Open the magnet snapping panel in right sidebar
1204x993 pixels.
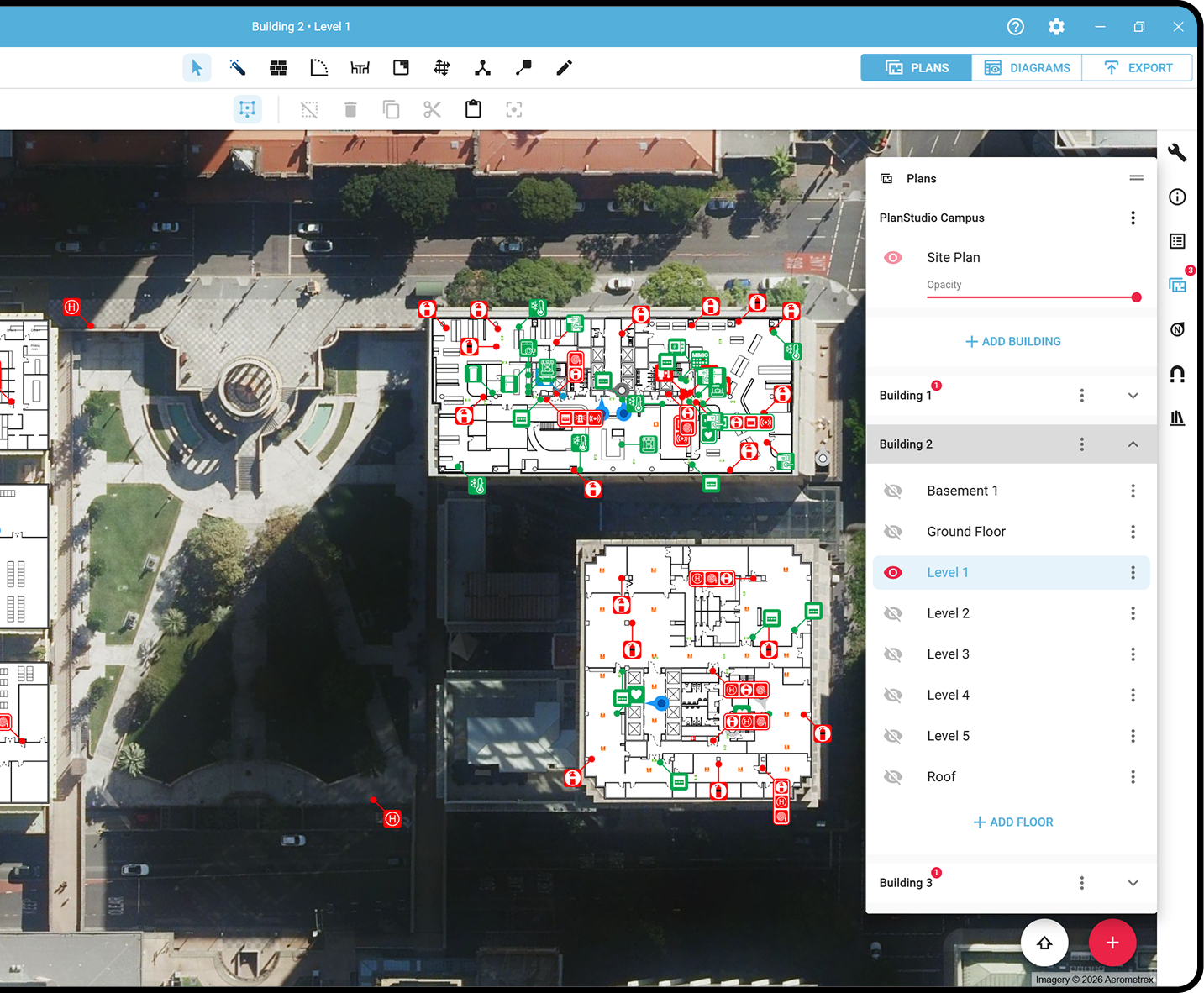pos(1177,374)
